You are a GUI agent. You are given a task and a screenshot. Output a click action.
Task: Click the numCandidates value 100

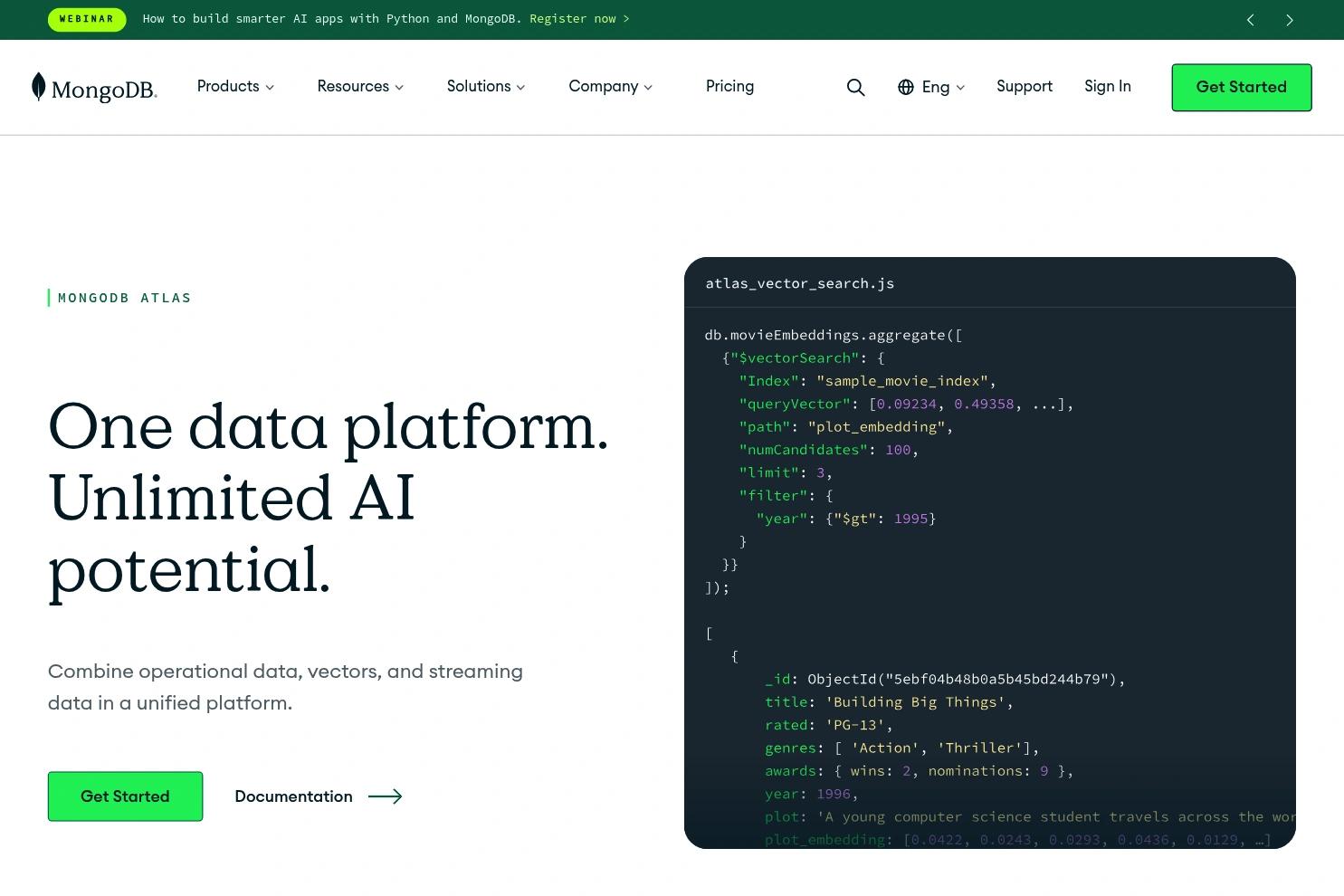point(898,450)
